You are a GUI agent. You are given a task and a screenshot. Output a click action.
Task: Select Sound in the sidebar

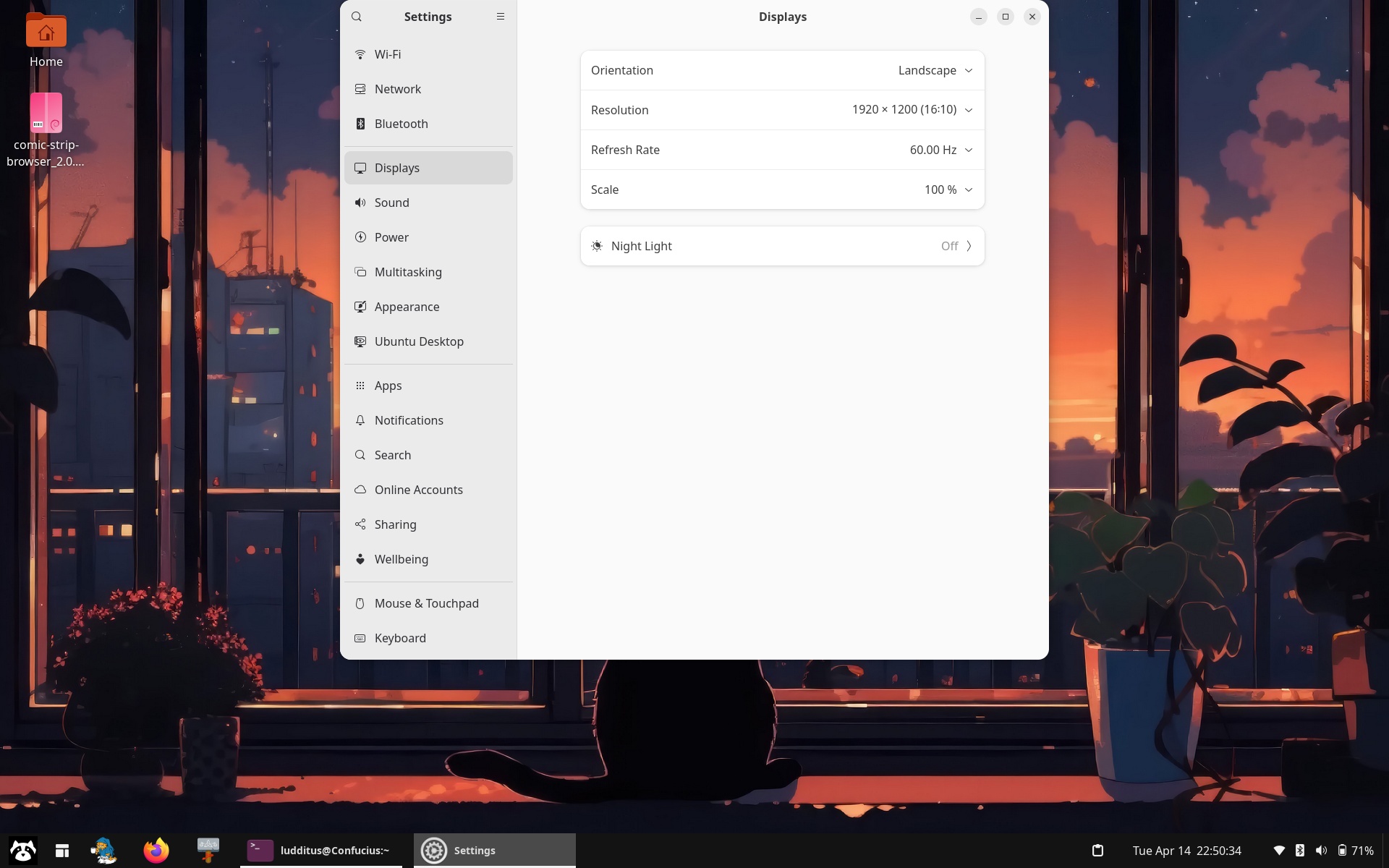[391, 203]
